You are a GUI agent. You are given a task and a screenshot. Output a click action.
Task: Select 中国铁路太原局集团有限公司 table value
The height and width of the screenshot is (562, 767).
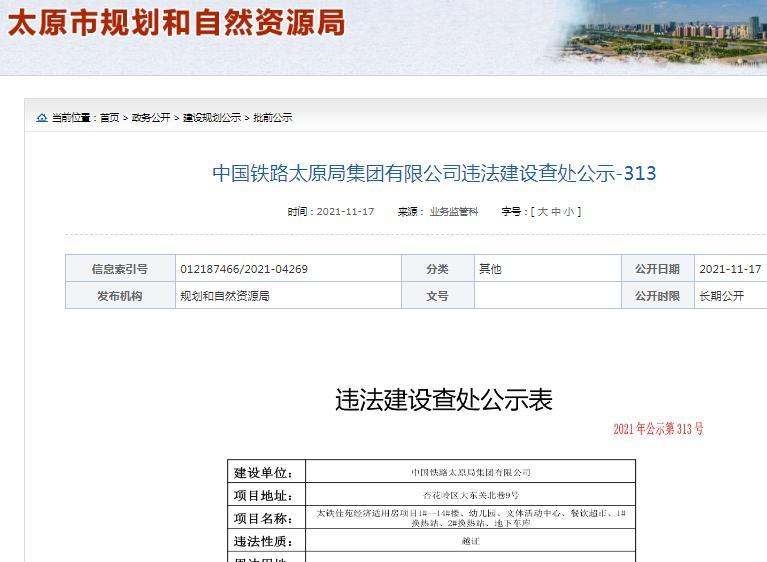(x=471, y=472)
